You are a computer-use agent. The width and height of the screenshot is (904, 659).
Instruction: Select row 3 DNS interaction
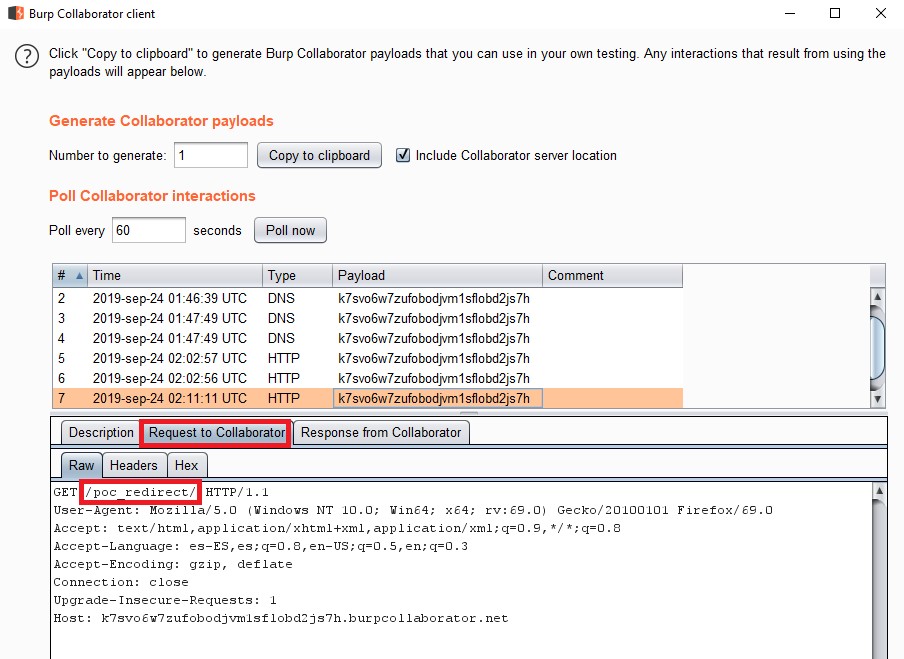coord(368,318)
